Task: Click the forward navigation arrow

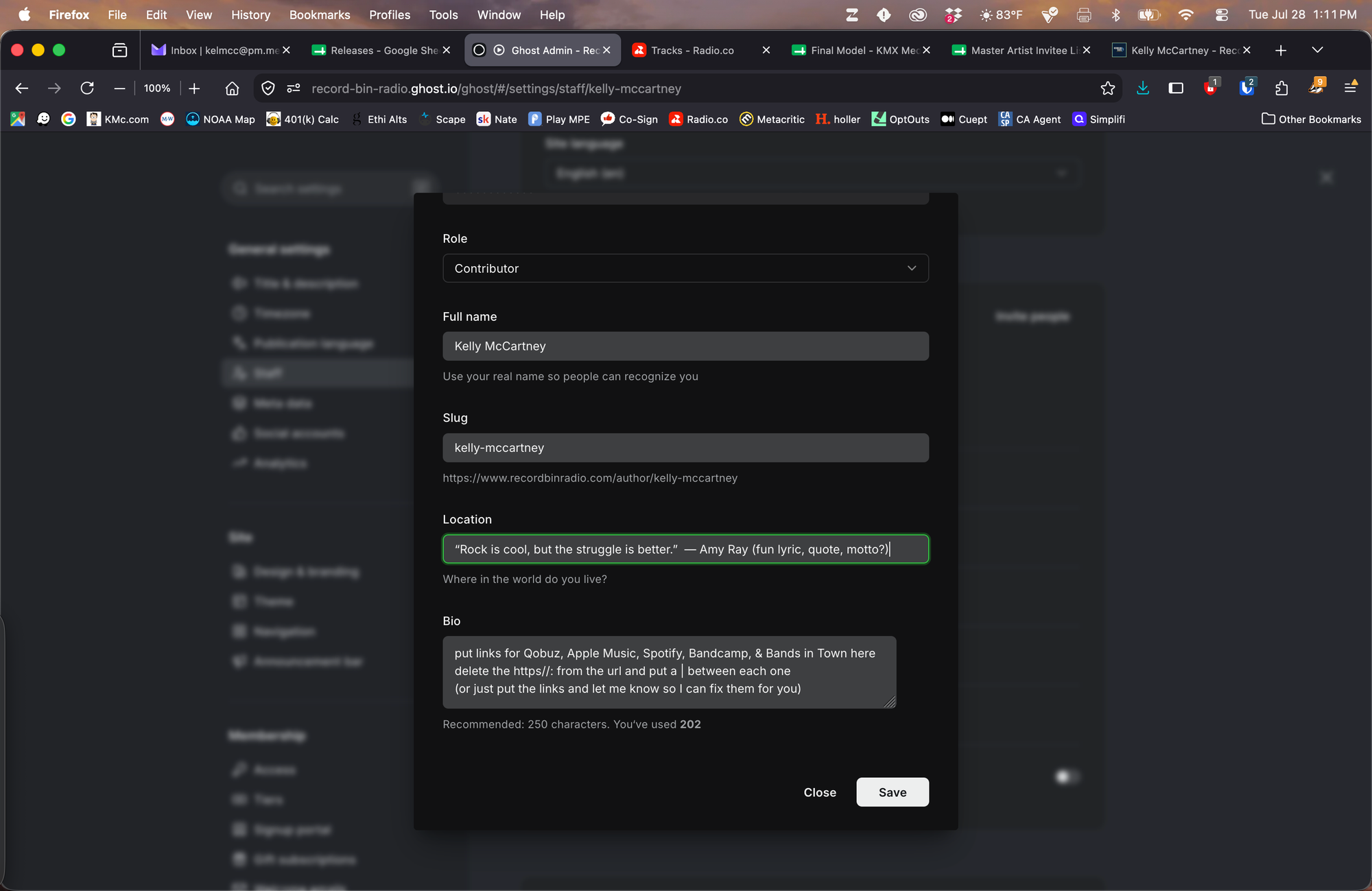Action: tap(54, 88)
